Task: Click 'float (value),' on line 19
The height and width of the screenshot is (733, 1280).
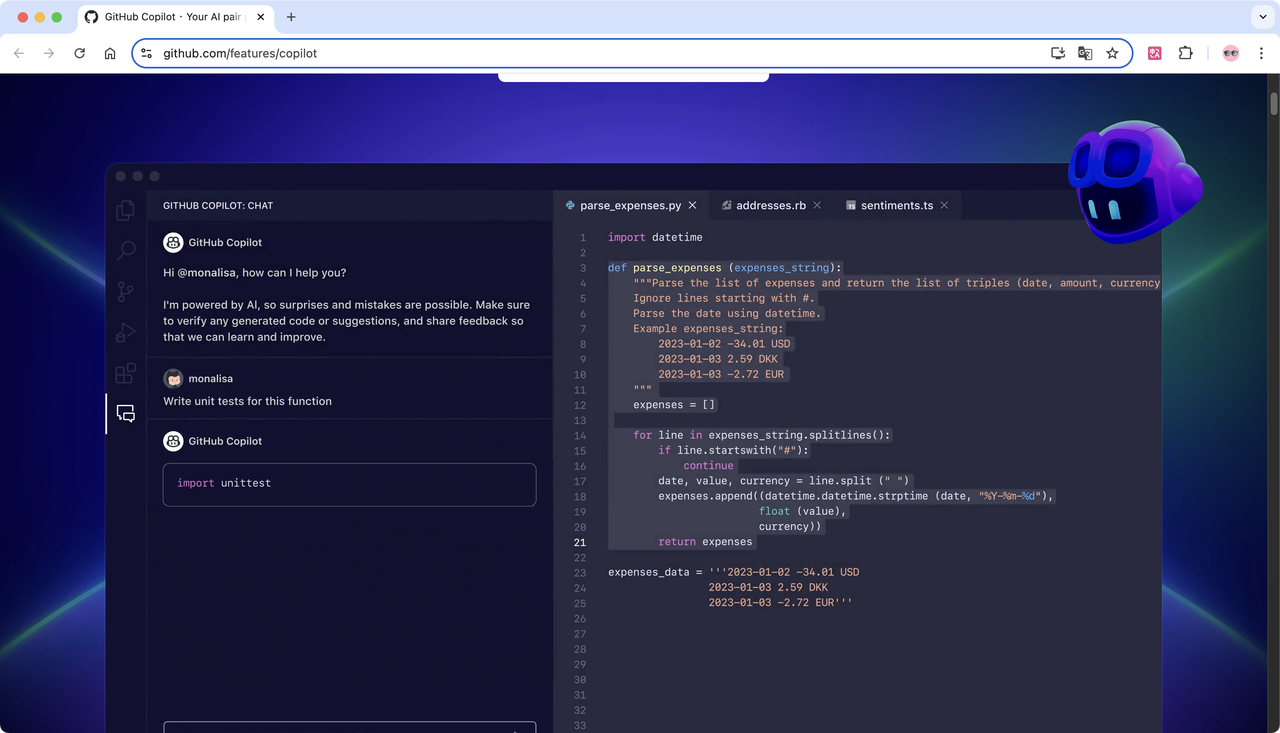Action: [x=803, y=511]
